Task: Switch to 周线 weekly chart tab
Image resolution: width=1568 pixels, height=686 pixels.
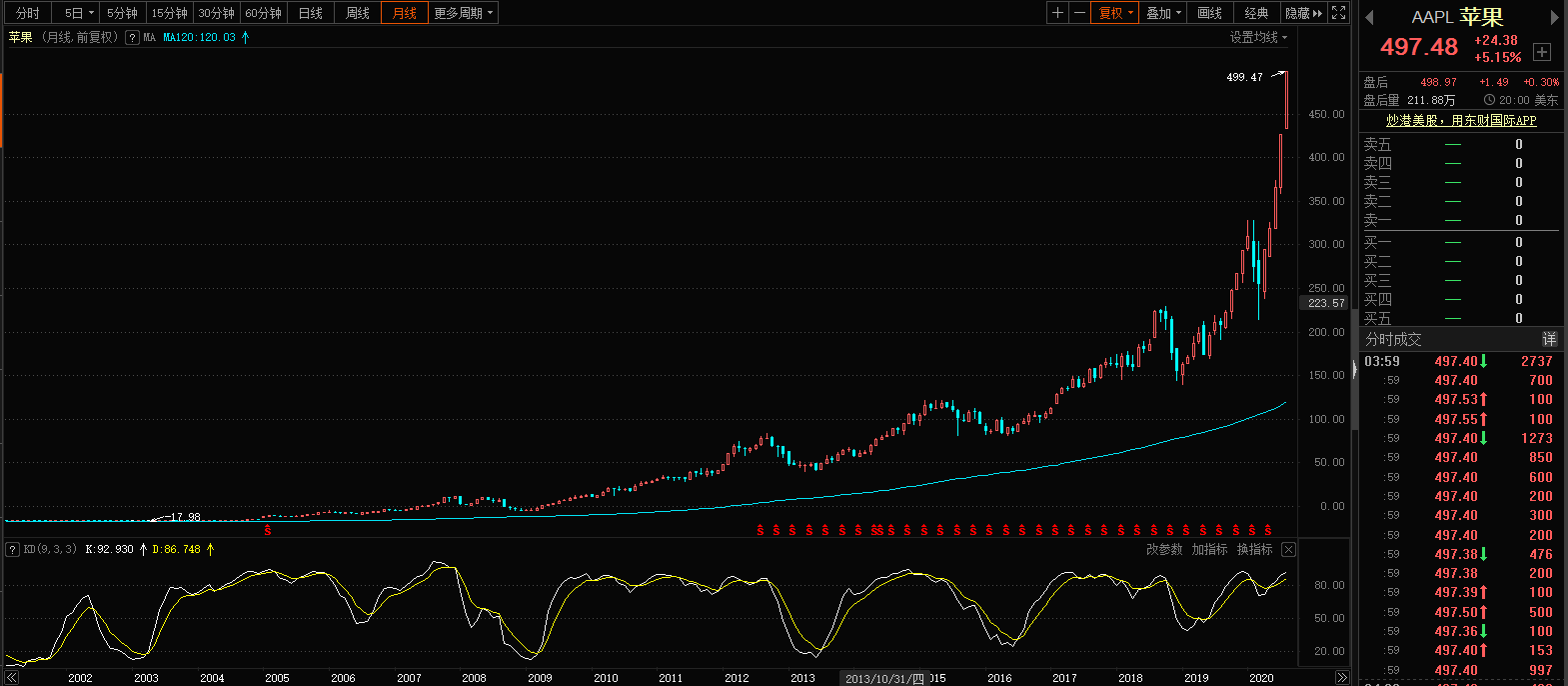Action: 358,13
